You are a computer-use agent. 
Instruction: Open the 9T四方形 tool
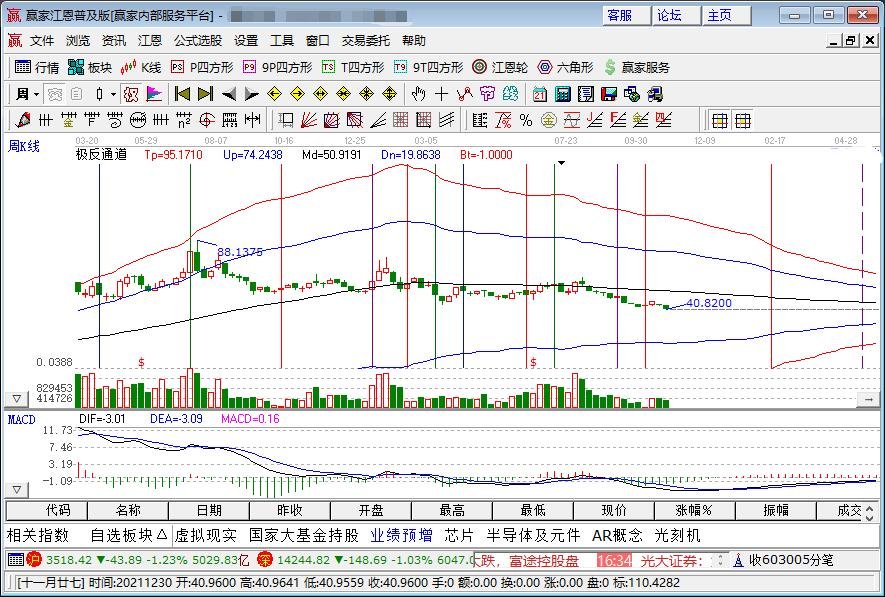428,68
